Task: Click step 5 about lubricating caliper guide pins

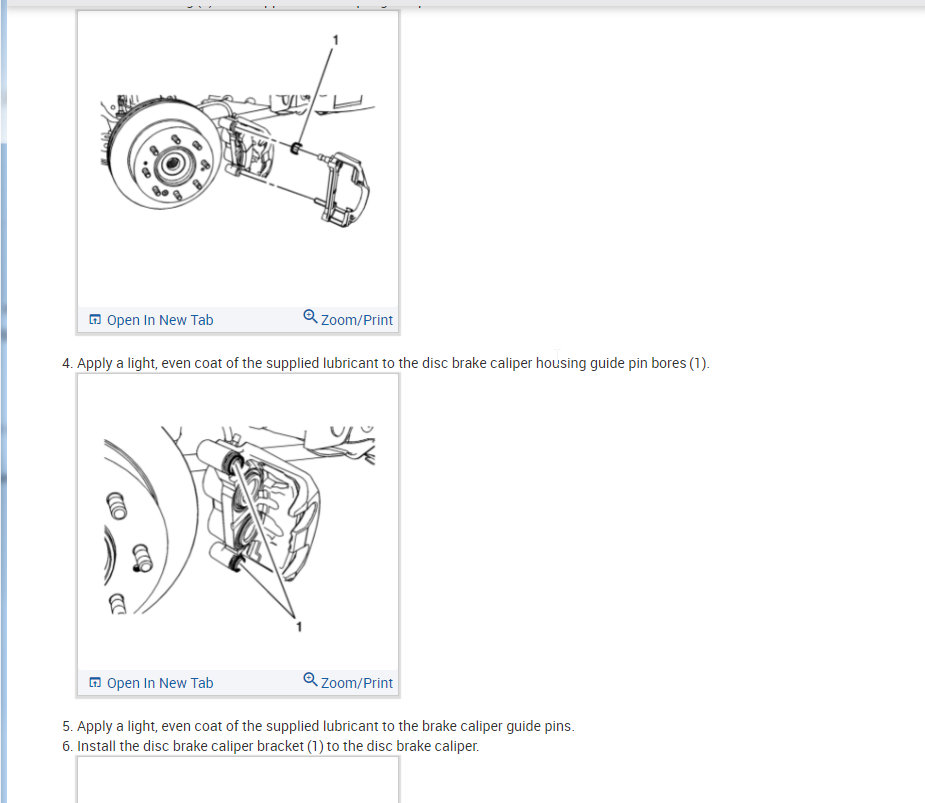Action: pos(319,726)
